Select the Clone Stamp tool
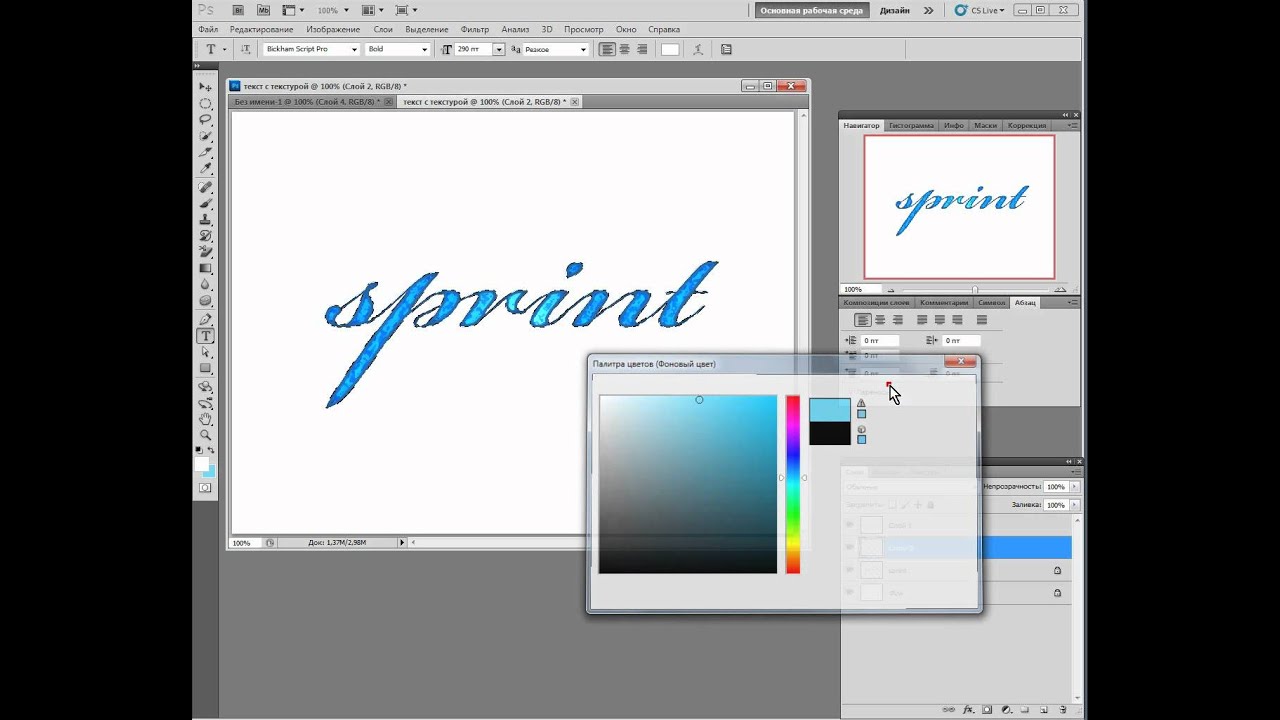Image resolution: width=1280 pixels, height=720 pixels. point(205,219)
